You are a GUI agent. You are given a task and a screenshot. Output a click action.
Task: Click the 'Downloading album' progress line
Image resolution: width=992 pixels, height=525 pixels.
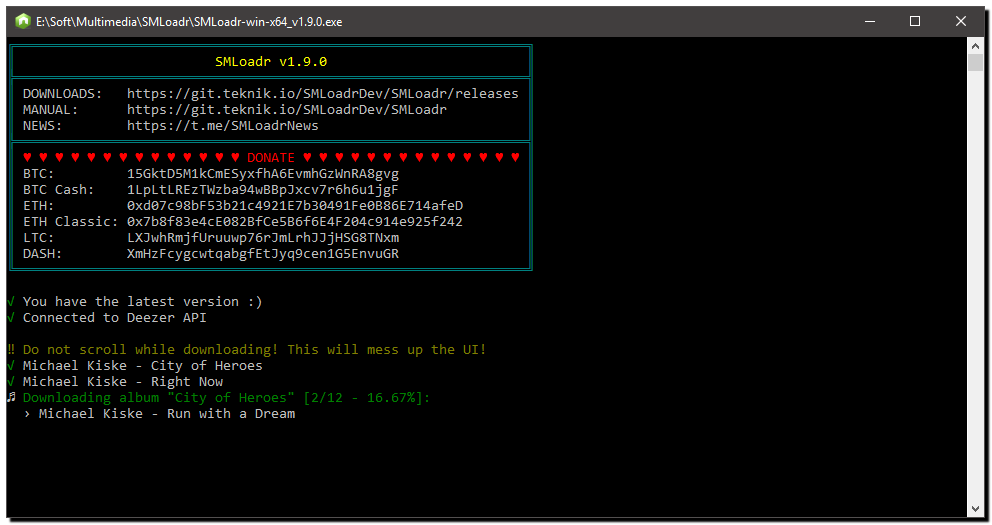pyautogui.click(x=226, y=398)
